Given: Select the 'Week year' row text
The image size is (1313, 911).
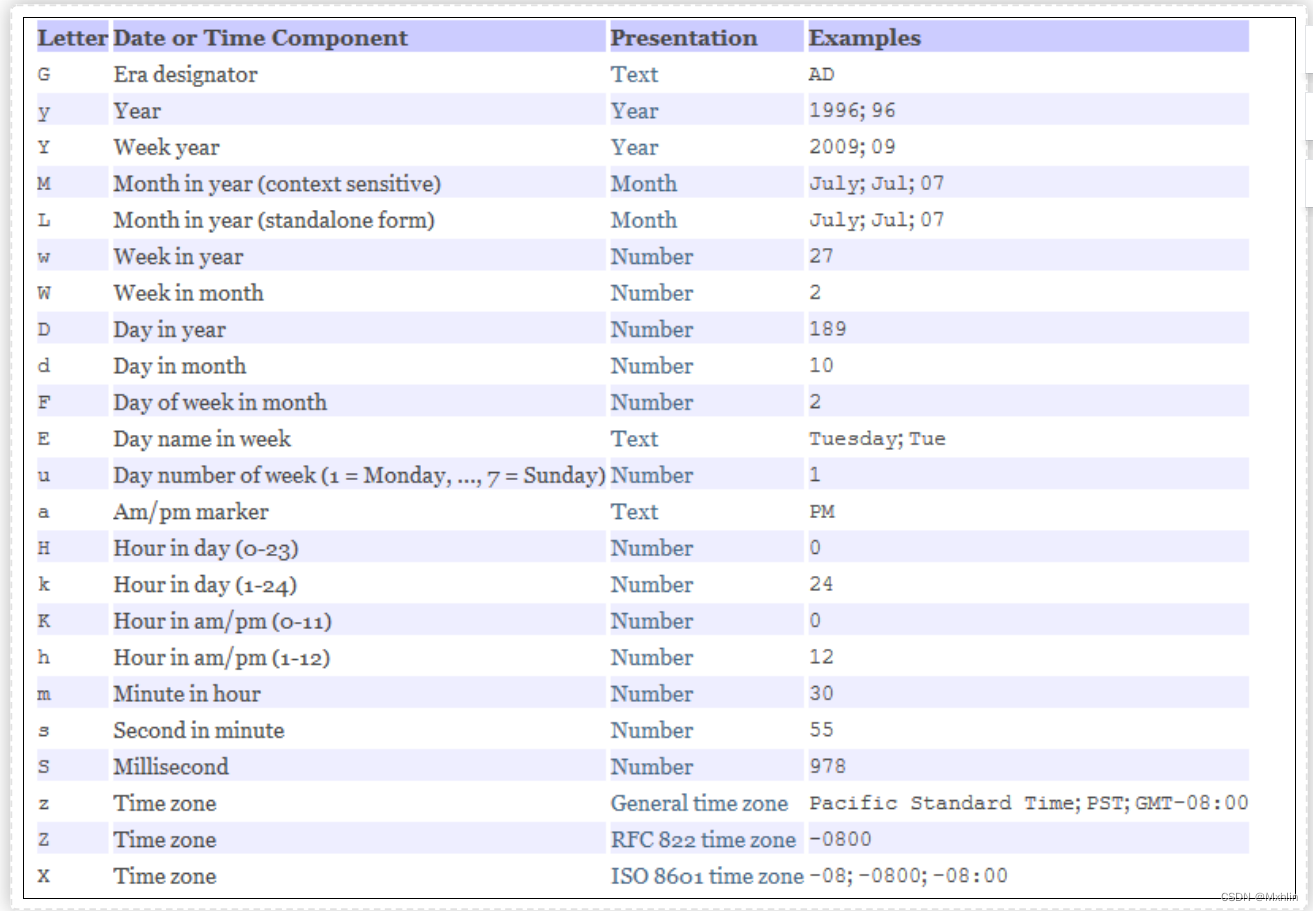Looking at the screenshot, I should coord(166,147).
